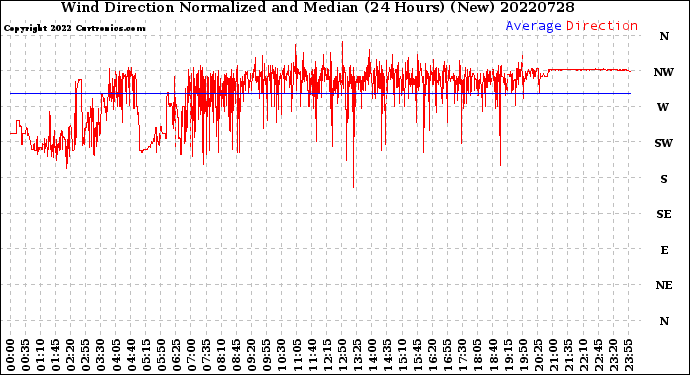Click the 'Direction' legend label

pyautogui.click(x=602, y=26)
